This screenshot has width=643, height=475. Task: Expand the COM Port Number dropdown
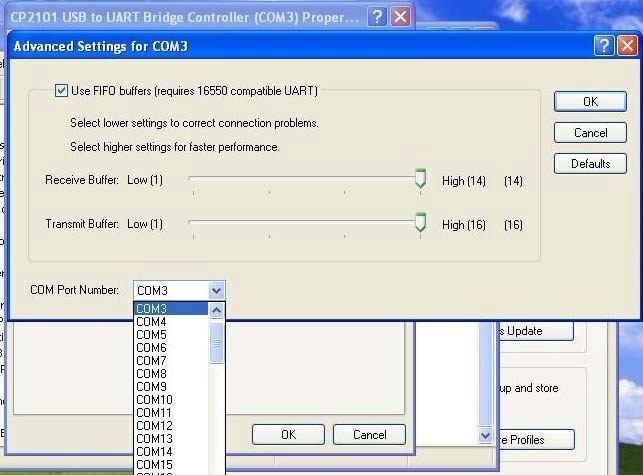[217, 290]
